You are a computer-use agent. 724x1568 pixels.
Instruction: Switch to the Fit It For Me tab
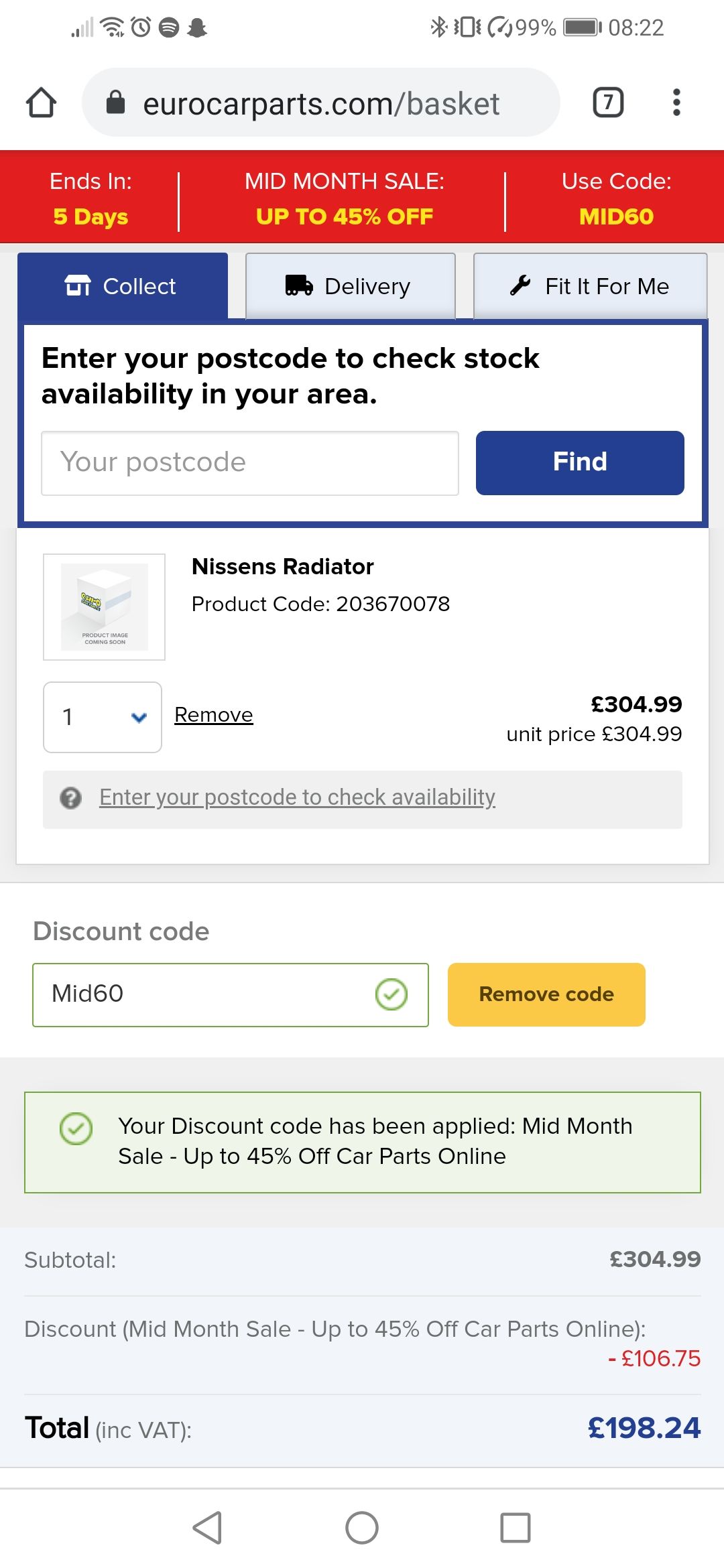591,286
